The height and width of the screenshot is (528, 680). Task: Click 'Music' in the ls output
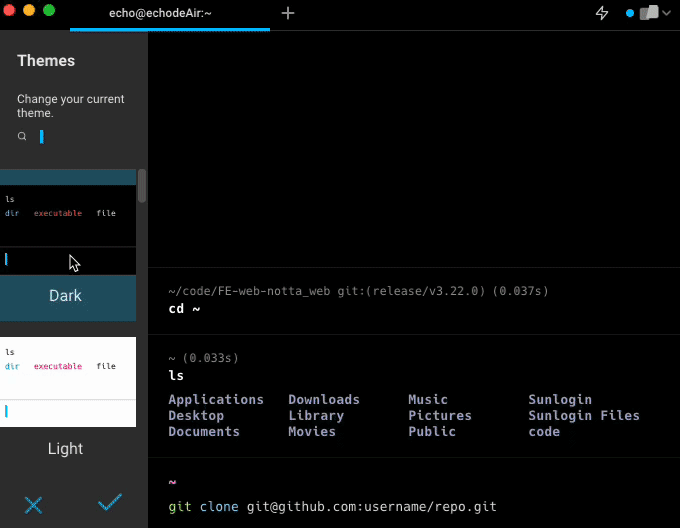click(428, 399)
